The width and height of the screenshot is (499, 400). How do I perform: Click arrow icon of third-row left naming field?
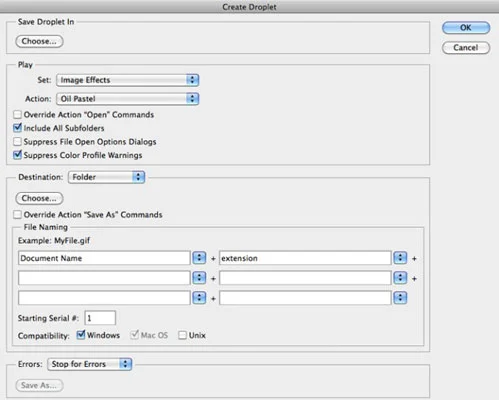point(199,298)
